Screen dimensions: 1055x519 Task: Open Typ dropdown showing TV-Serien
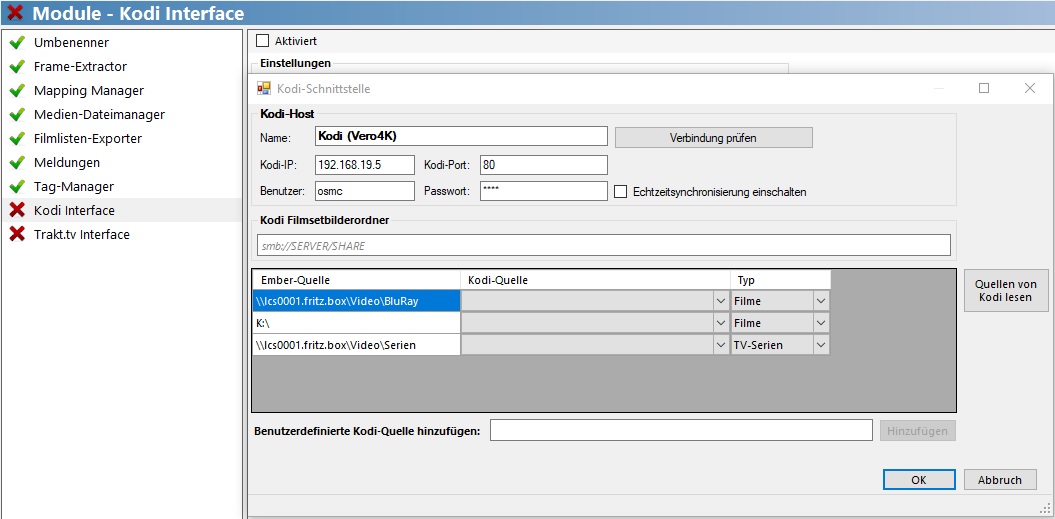click(821, 345)
